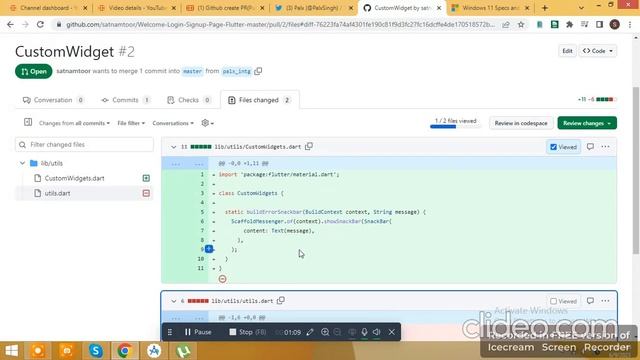Open uTorrent from the taskbar
Image resolution: width=640 pixels, height=360 pixels.
coord(183,351)
